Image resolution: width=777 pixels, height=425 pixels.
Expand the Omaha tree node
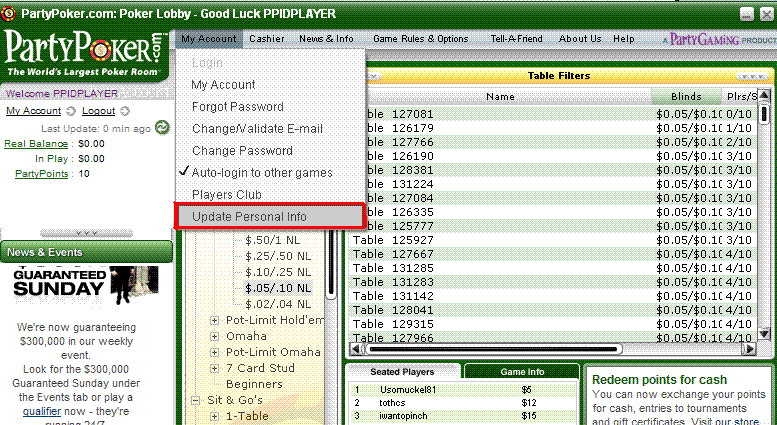pyautogui.click(x=215, y=336)
